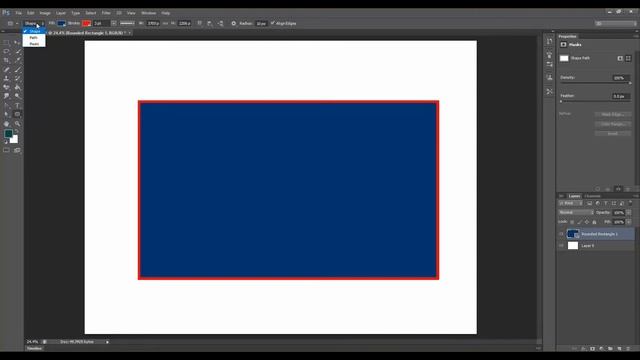The height and width of the screenshot is (360, 640).
Task: Delete mask in Properties panel
Action: tap(628, 189)
